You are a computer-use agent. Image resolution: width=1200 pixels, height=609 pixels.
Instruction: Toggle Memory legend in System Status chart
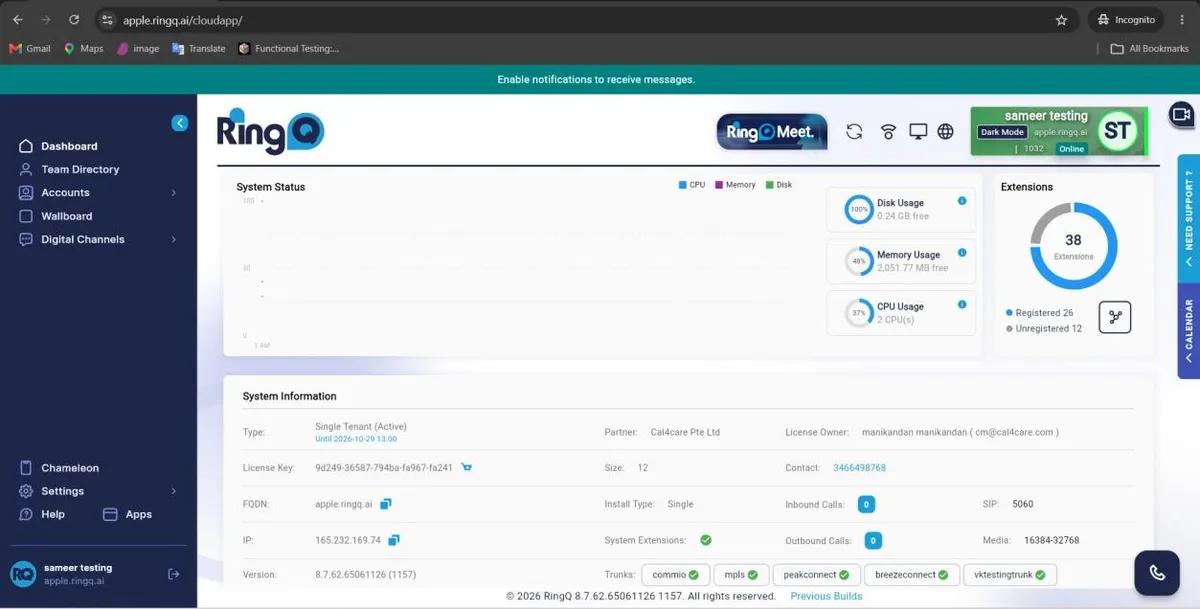point(735,185)
